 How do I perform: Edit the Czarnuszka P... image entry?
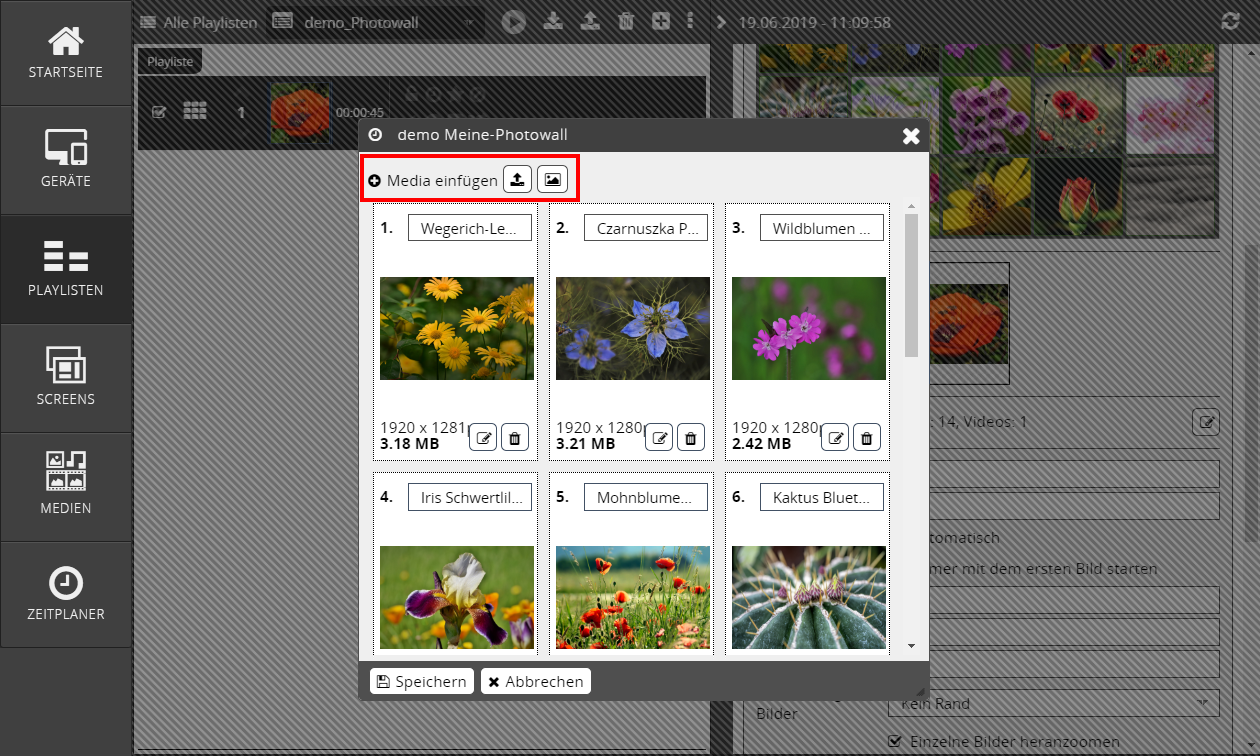pos(659,437)
